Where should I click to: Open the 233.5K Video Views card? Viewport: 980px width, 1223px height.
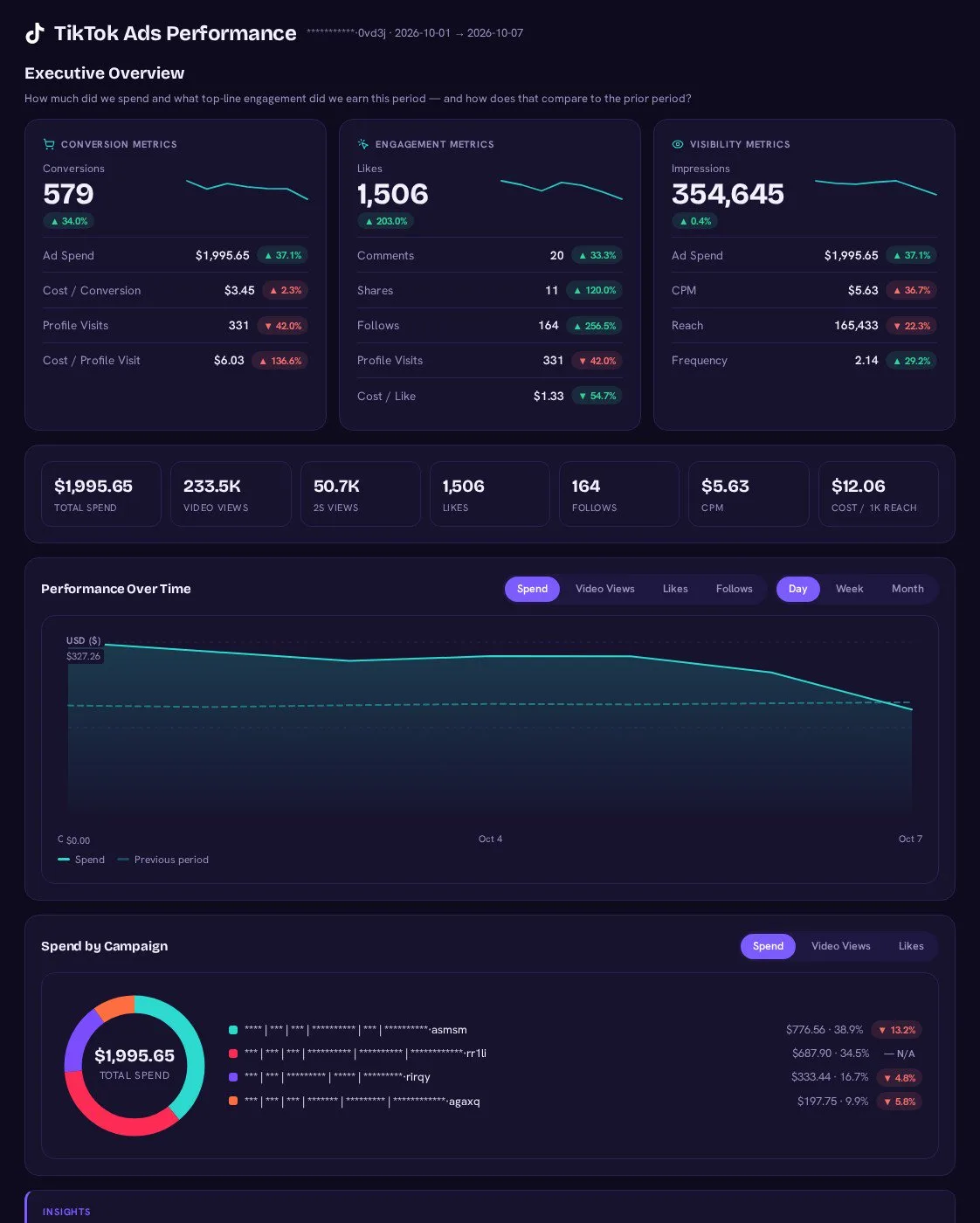pyautogui.click(x=231, y=494)
